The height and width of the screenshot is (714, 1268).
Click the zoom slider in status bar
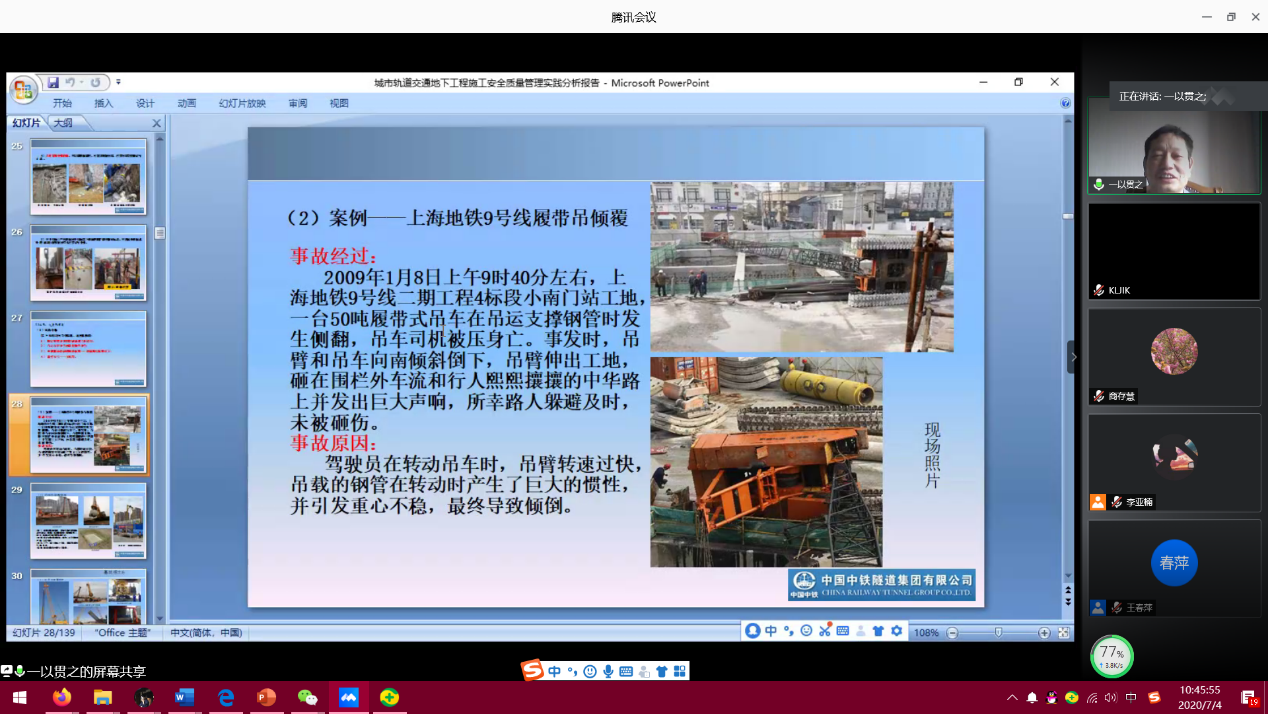pos(998,633)
